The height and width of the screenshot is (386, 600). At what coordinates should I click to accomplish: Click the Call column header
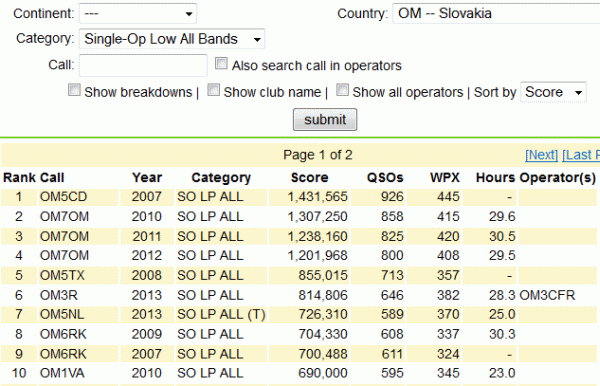click(x=52, y=178)
